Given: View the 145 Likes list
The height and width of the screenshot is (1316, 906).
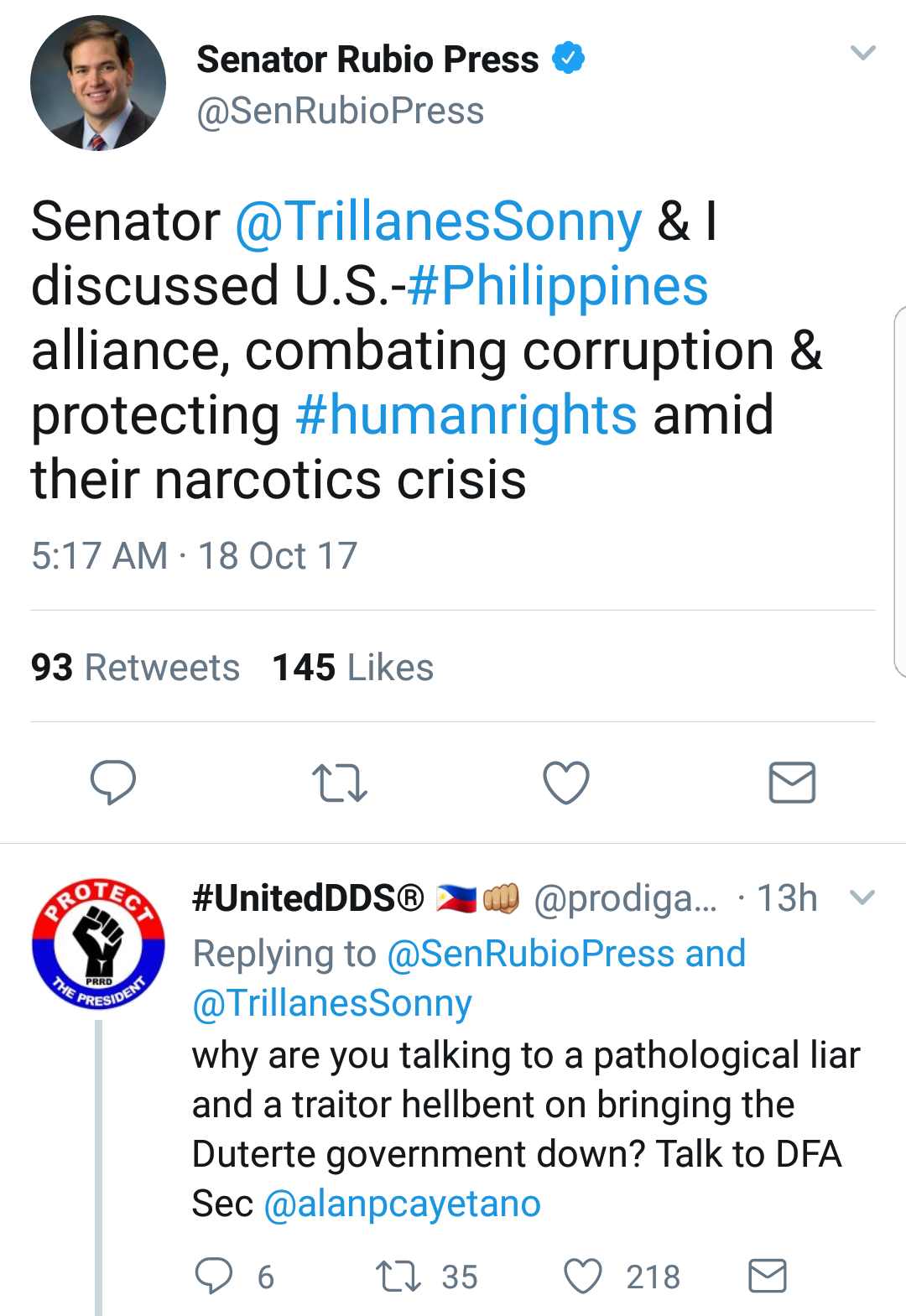Looking at the screenshot, I should 352,668.
